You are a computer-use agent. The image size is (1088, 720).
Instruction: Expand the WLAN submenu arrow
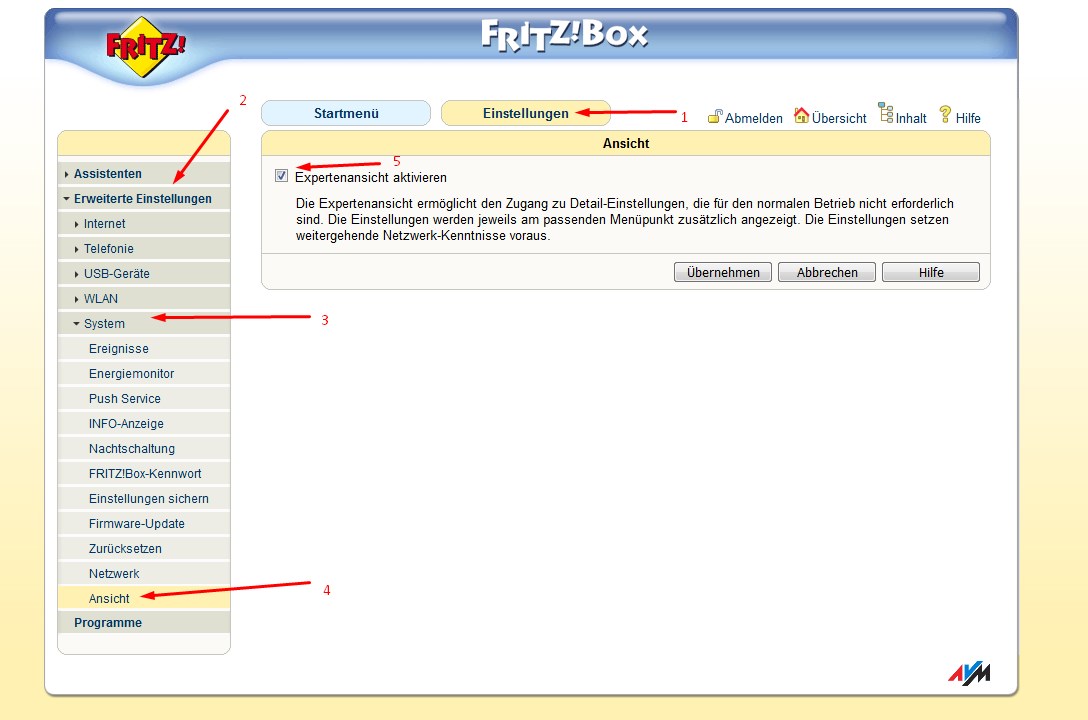coord(76,299)
